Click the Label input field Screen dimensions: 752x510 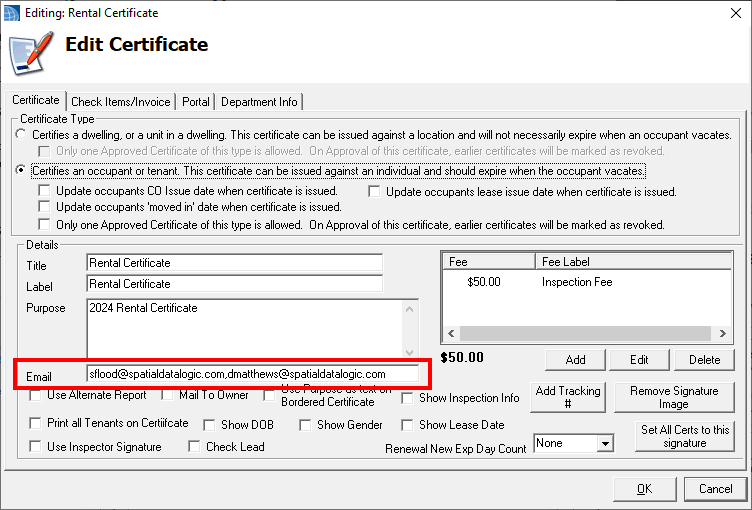[235, 284]
